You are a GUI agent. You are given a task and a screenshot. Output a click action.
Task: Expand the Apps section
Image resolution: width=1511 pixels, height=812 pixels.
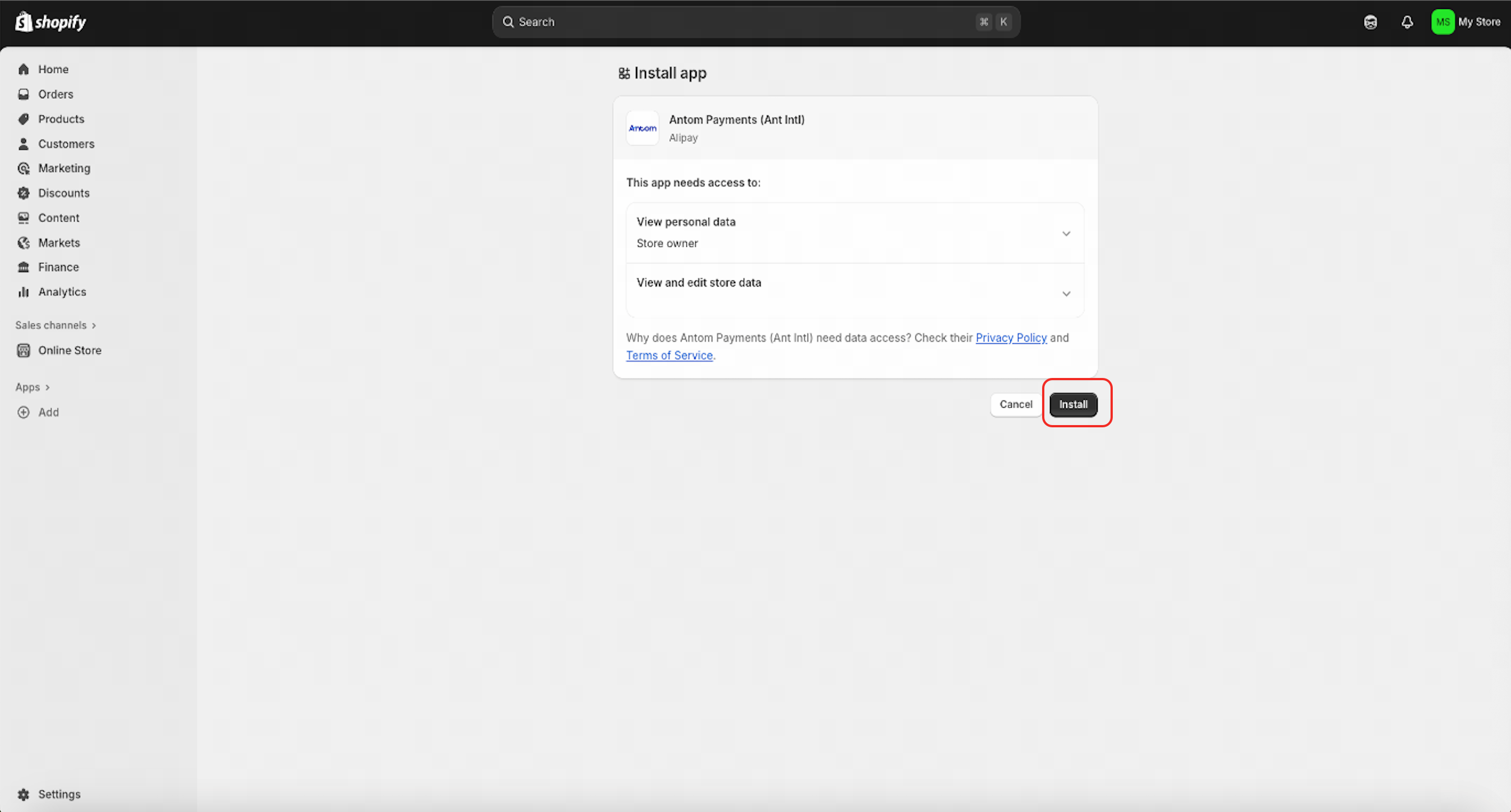coord(33,387)
